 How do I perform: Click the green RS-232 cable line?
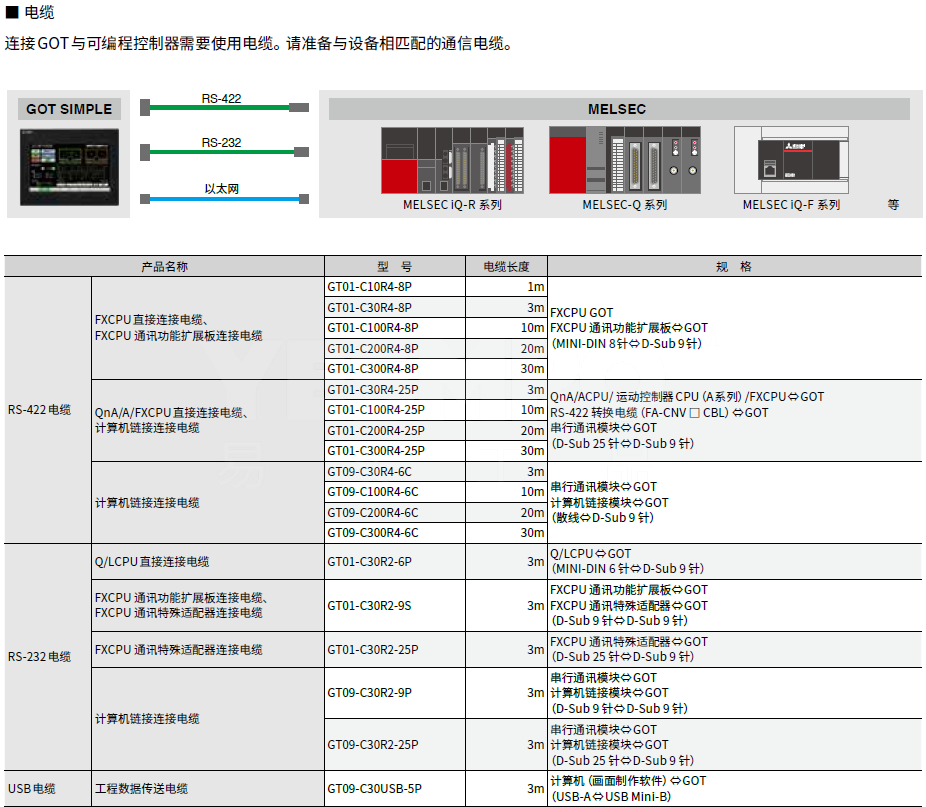pyautogui.click(x=221, y=152)
